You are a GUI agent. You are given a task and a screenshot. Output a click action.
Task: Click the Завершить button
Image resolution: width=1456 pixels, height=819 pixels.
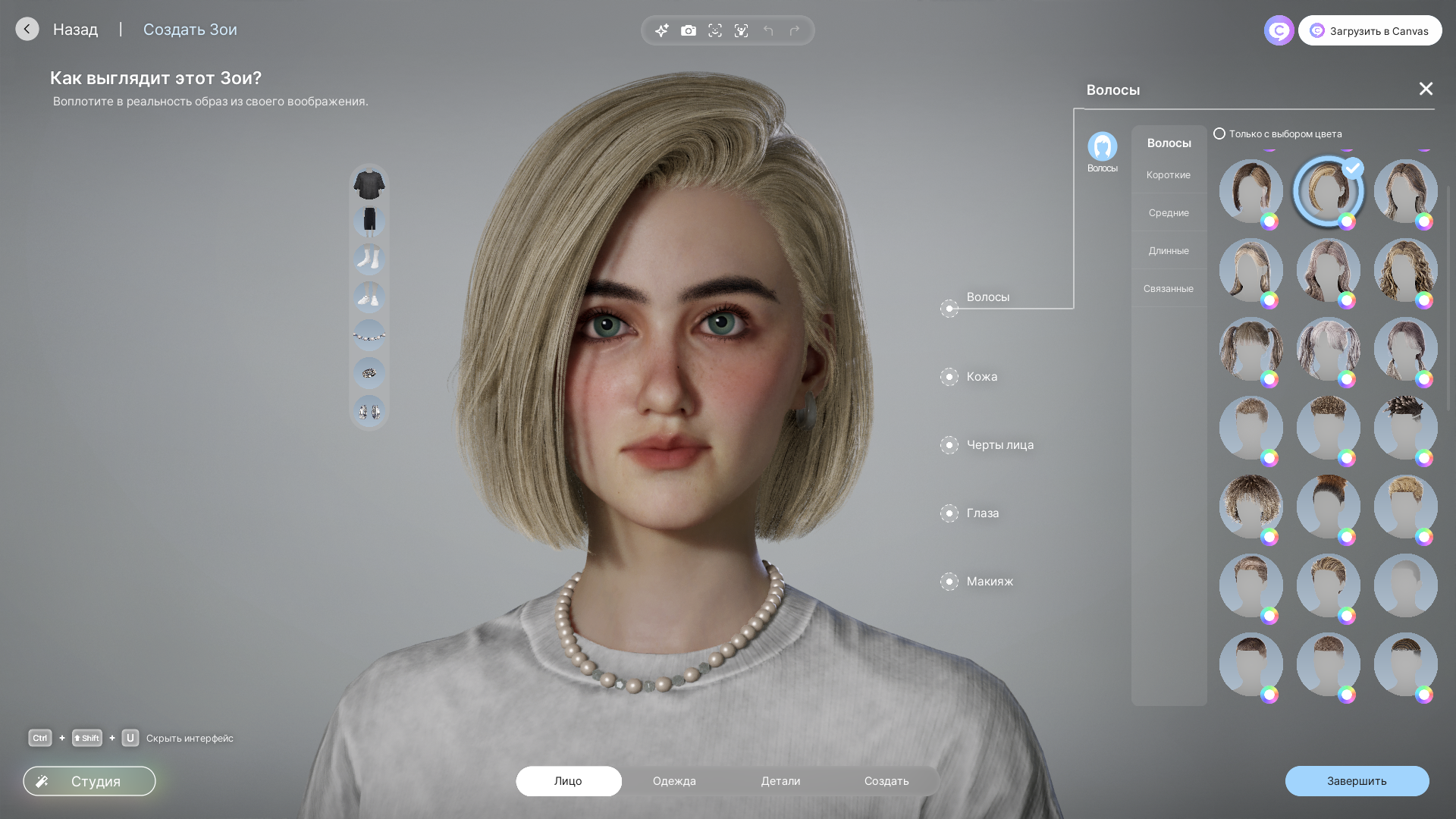coord(1357,781)
